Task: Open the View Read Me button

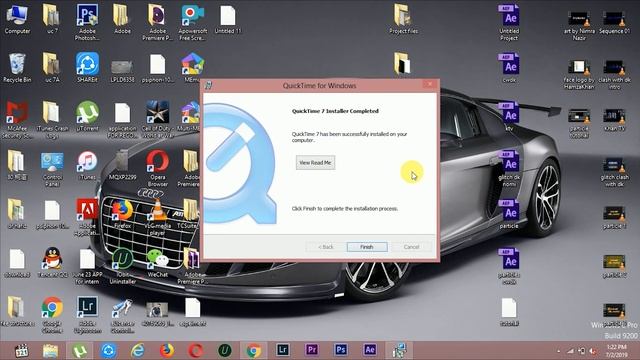Action: 316,162
